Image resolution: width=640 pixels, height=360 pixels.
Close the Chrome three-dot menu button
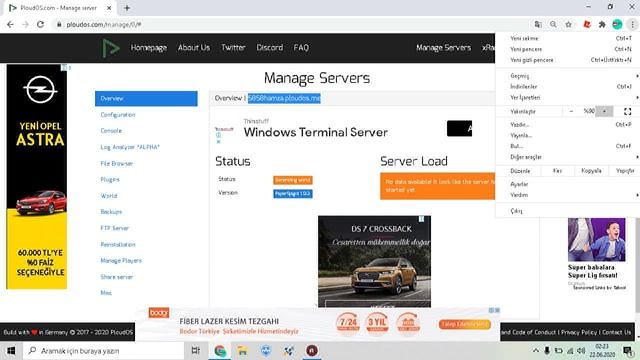[x=632, y=24]
